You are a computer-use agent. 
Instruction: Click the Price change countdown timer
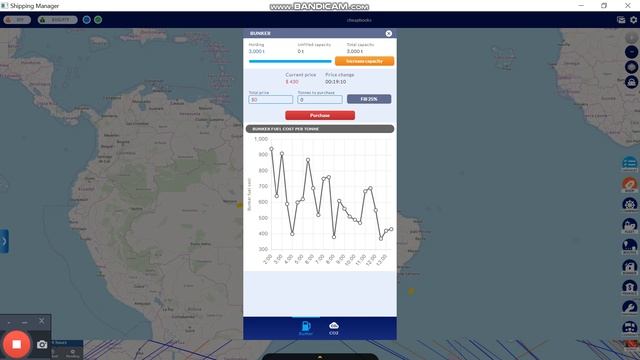[x=336, y=82]
